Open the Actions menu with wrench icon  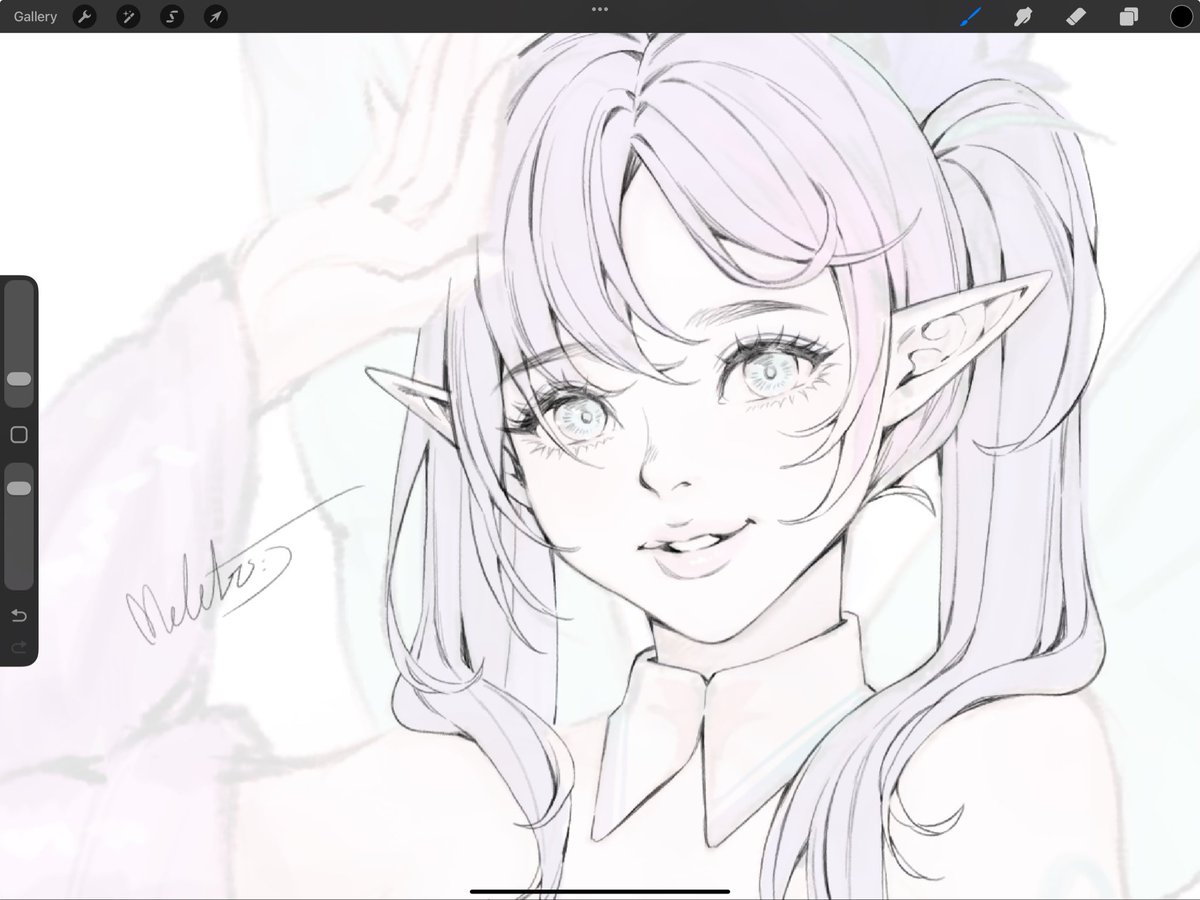point(85,16)
